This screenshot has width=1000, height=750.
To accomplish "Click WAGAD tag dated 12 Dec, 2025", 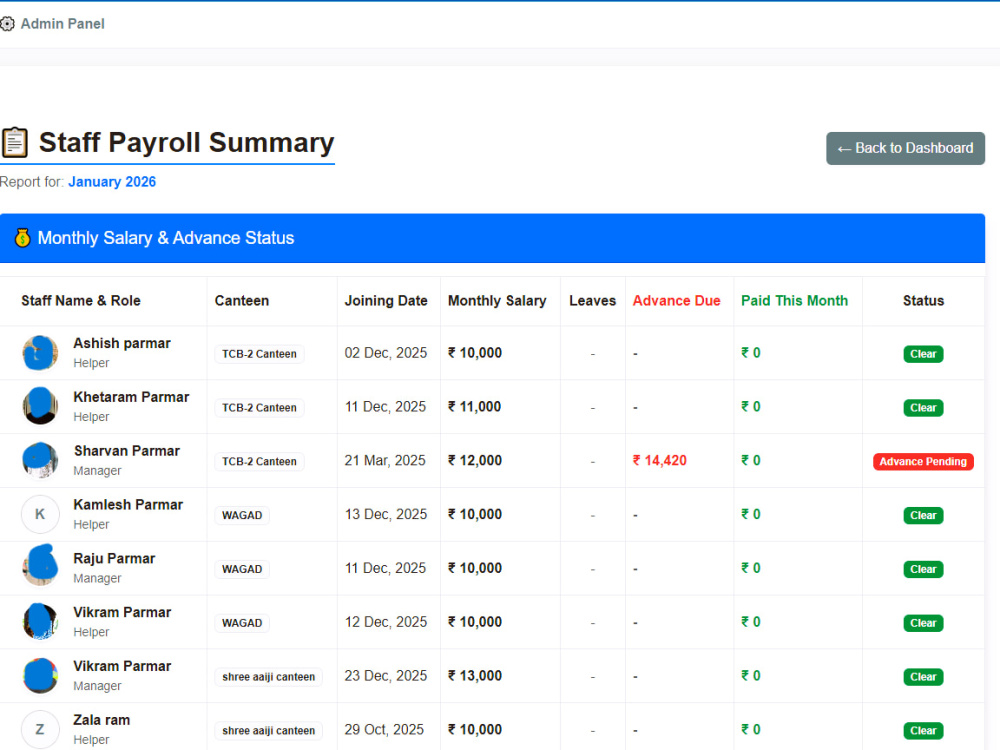I will [x=242, y=623].
